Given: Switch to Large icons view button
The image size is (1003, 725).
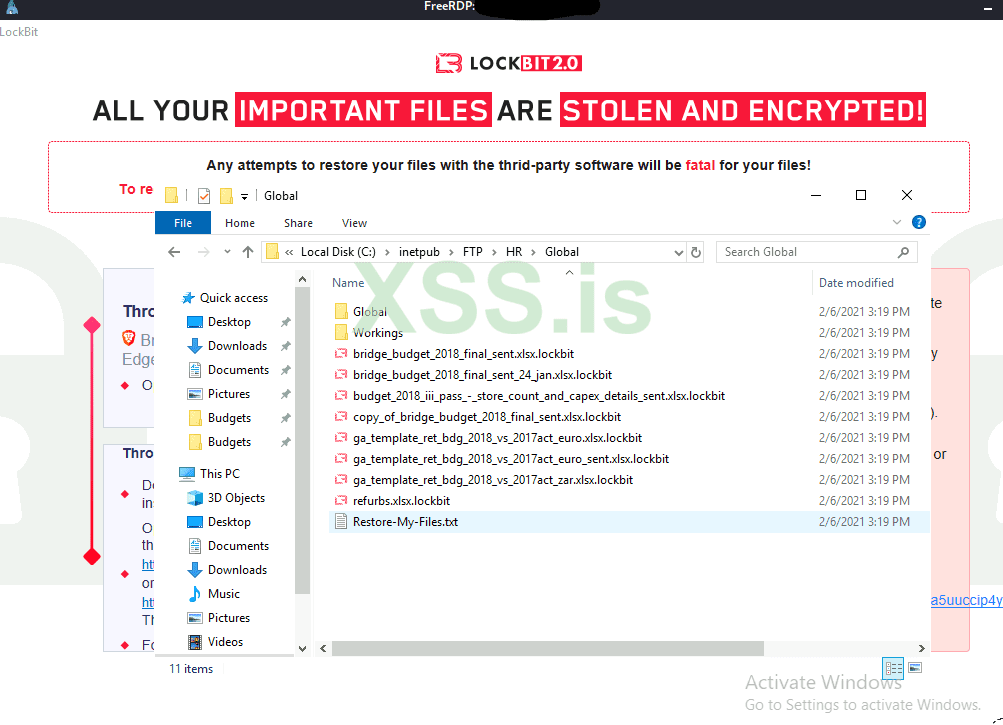Looking at the screenshot, I should (915, 668).
